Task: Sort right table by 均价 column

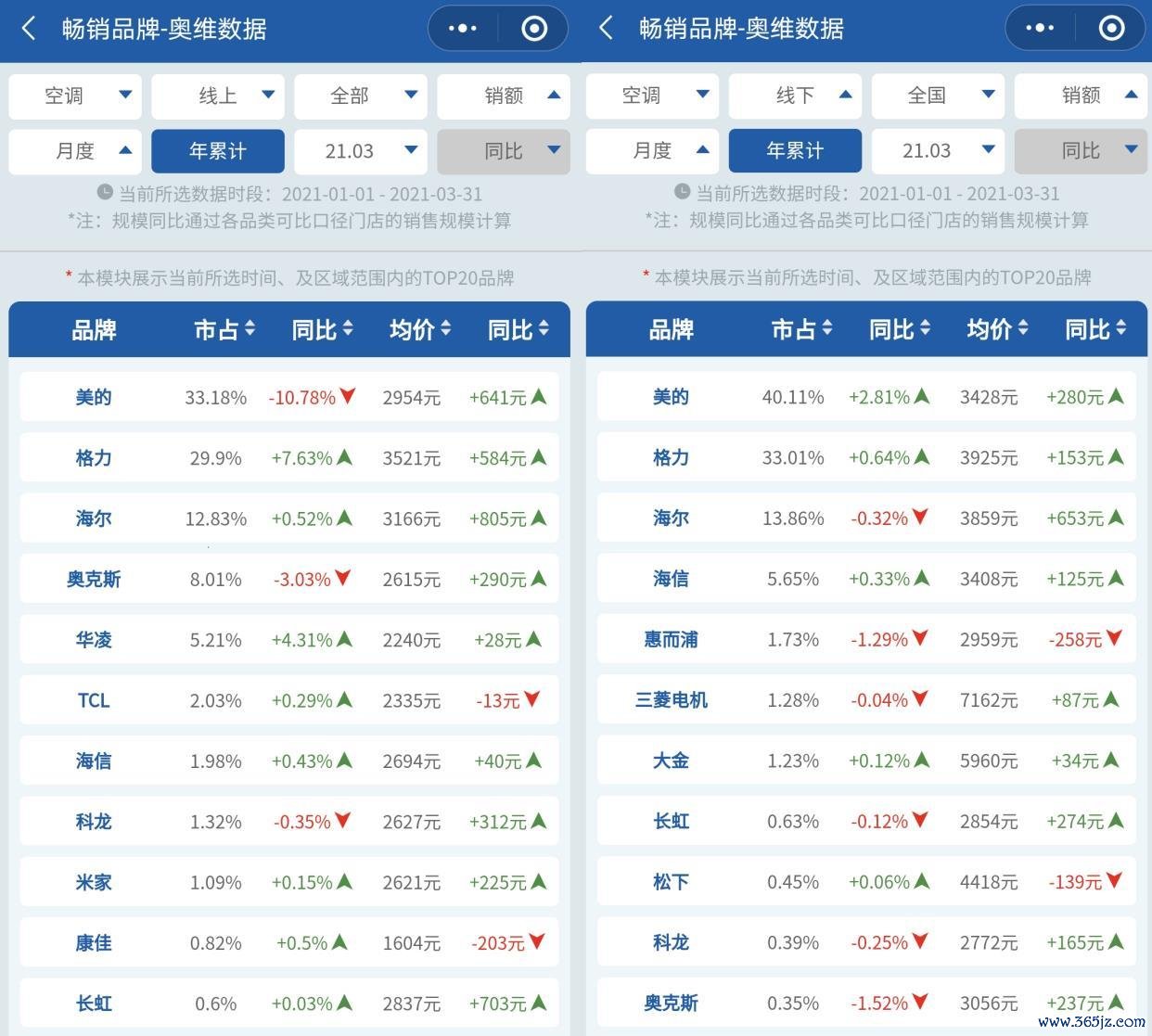Action: pyautogui.click(x=998, y=329)
